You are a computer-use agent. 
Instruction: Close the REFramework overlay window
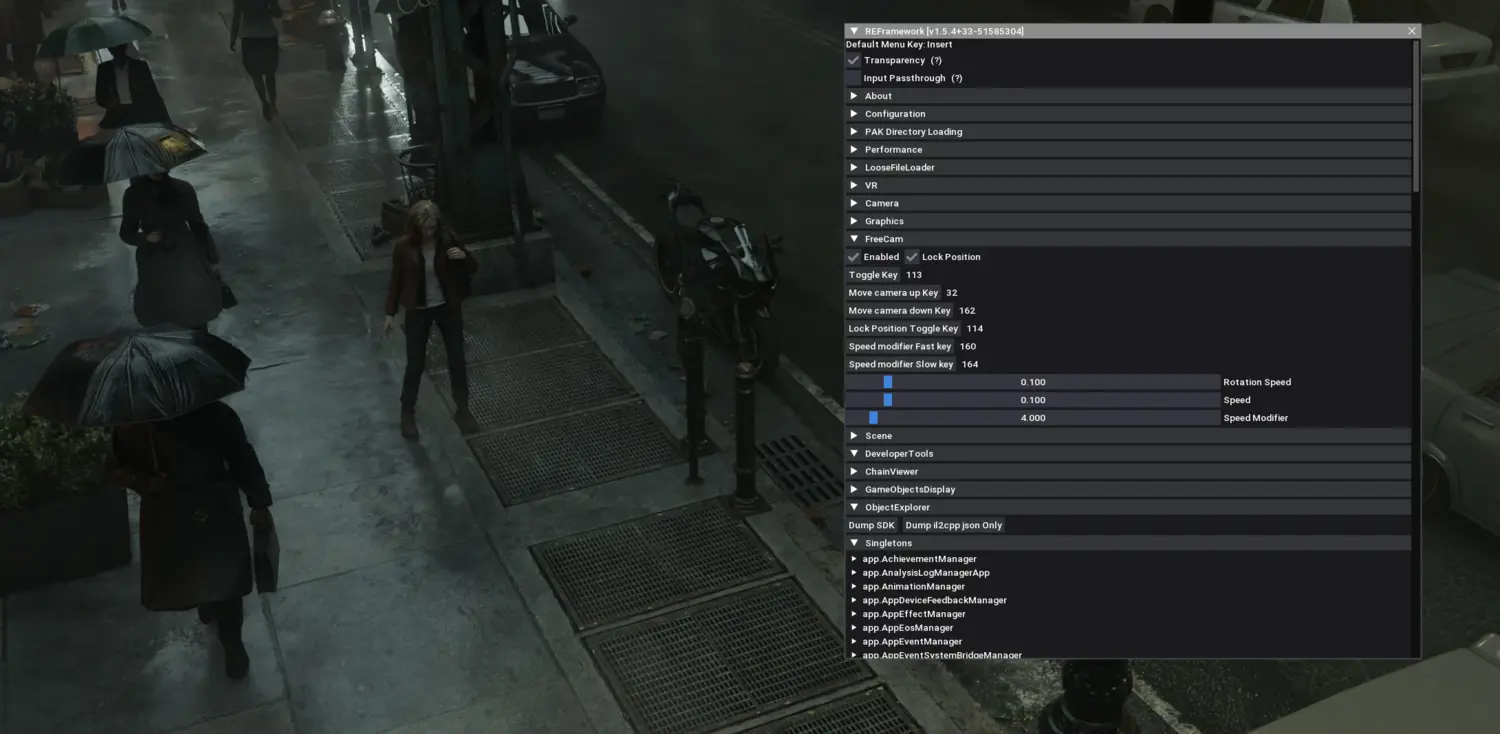[x=1411, y=31]
